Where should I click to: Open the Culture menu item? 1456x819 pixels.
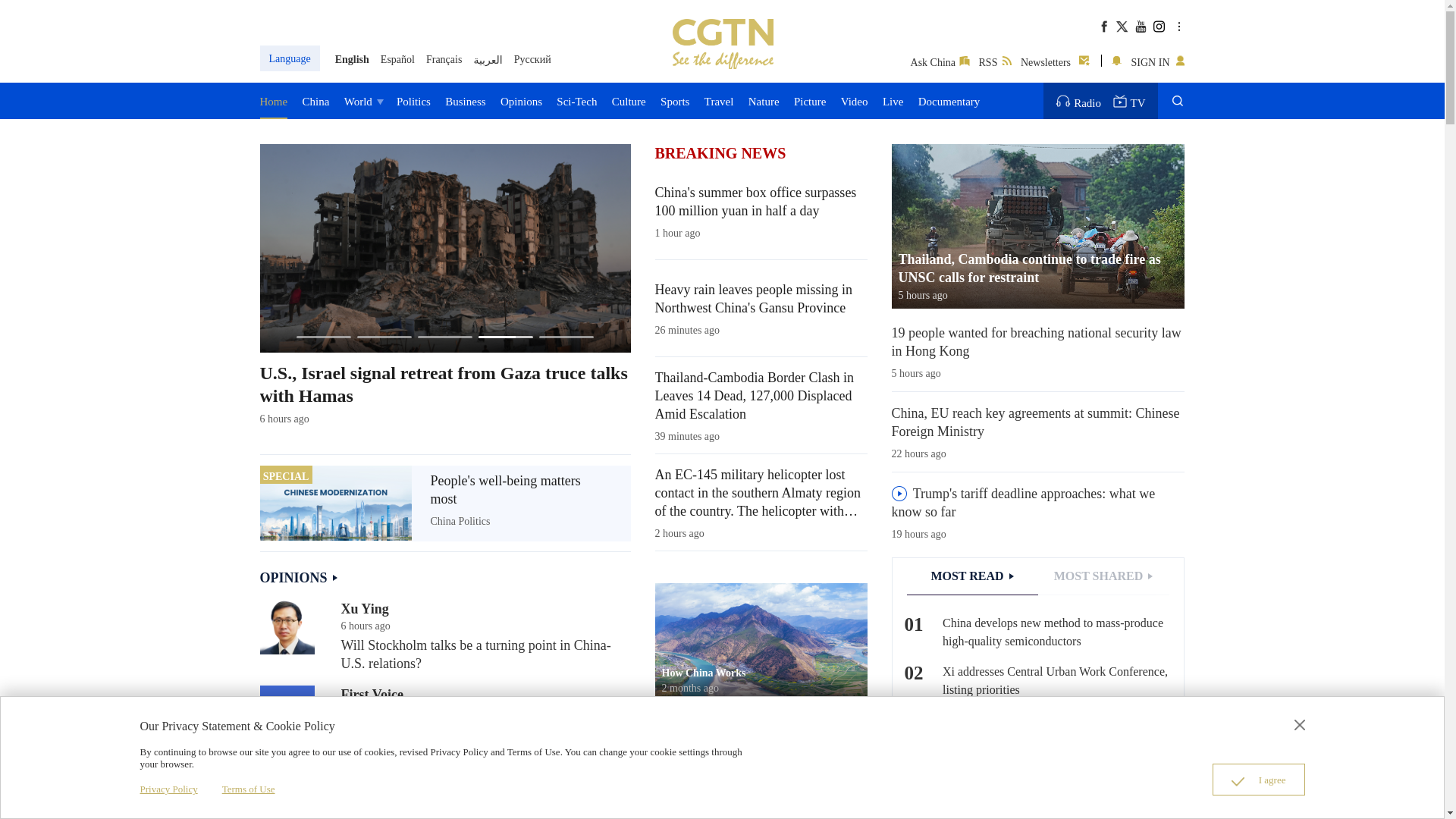tap(629, 102)
